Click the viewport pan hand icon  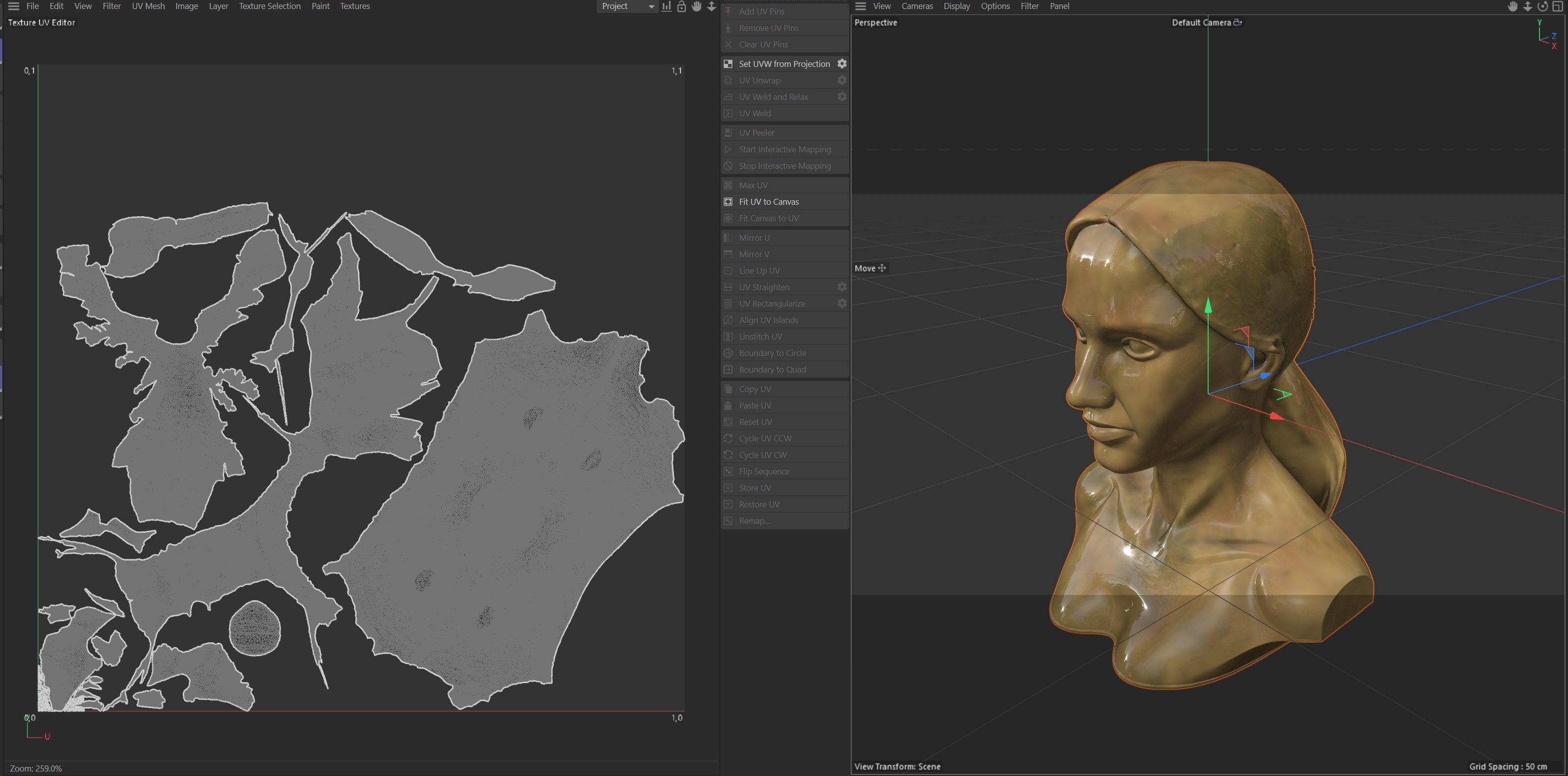pyautogui.click(x=1513, y=6)
